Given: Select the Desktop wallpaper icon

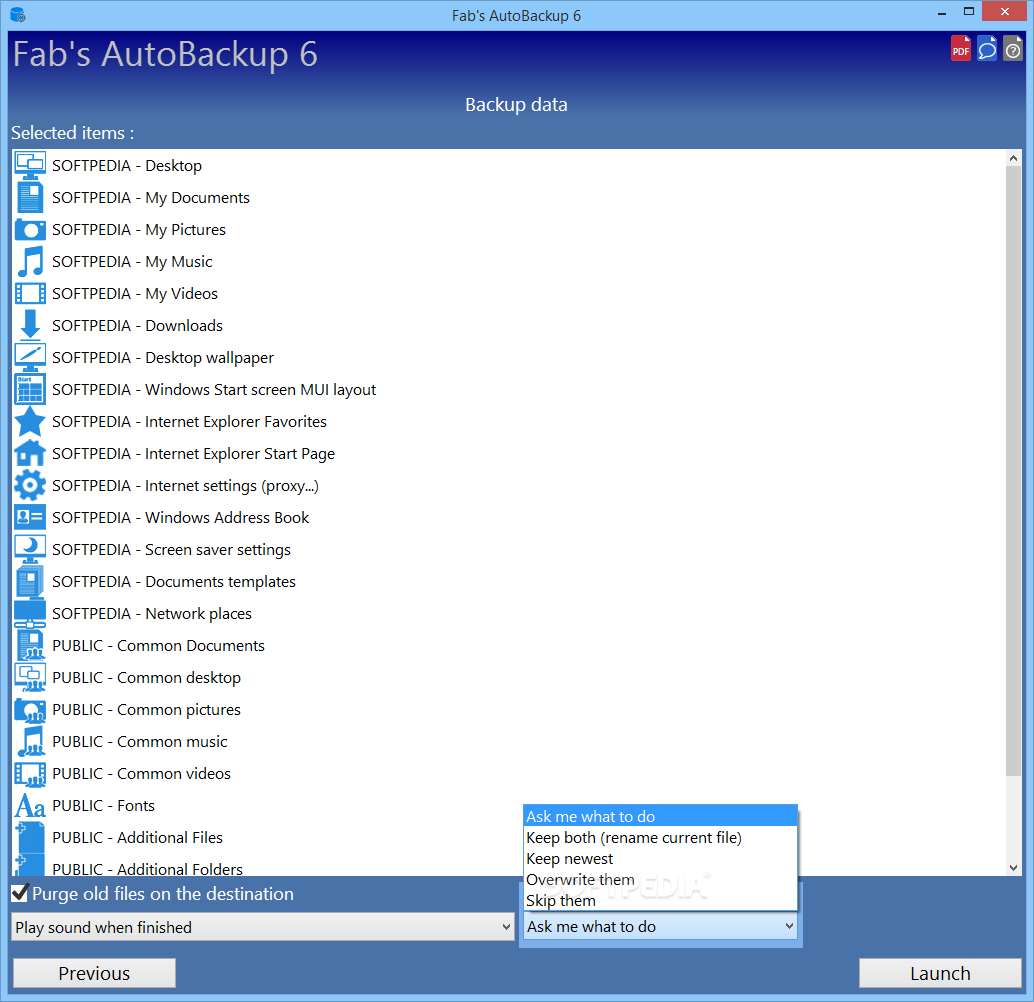Looking at the screenshot, I should click(30, 358).
